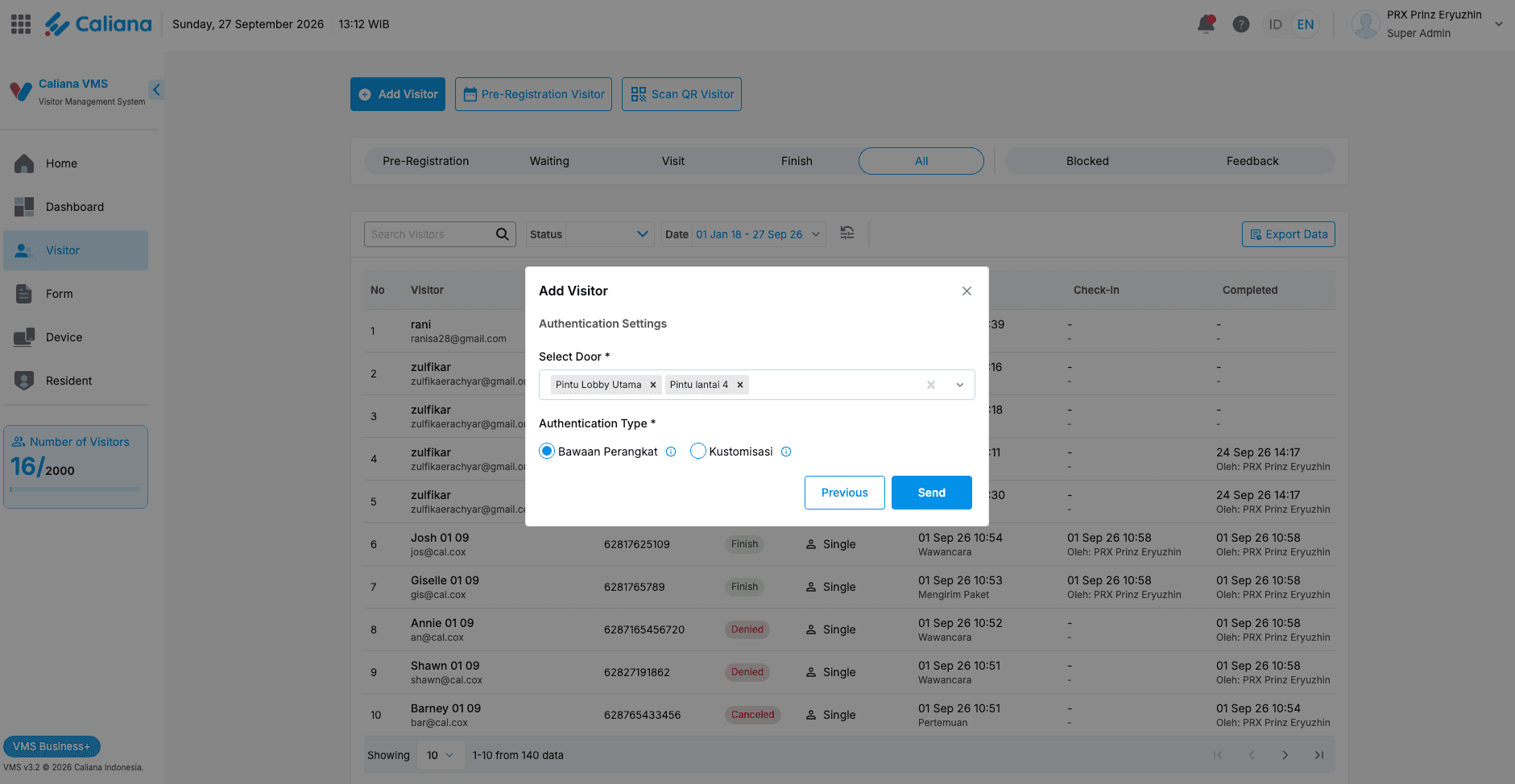Switch to Feedback tab

click(1252, 161)
